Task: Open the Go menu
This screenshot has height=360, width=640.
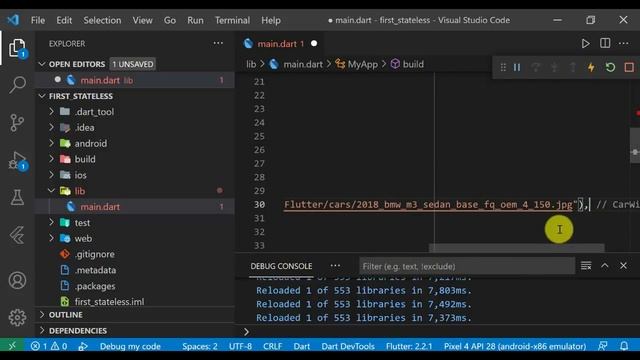Action: [170, 20]
